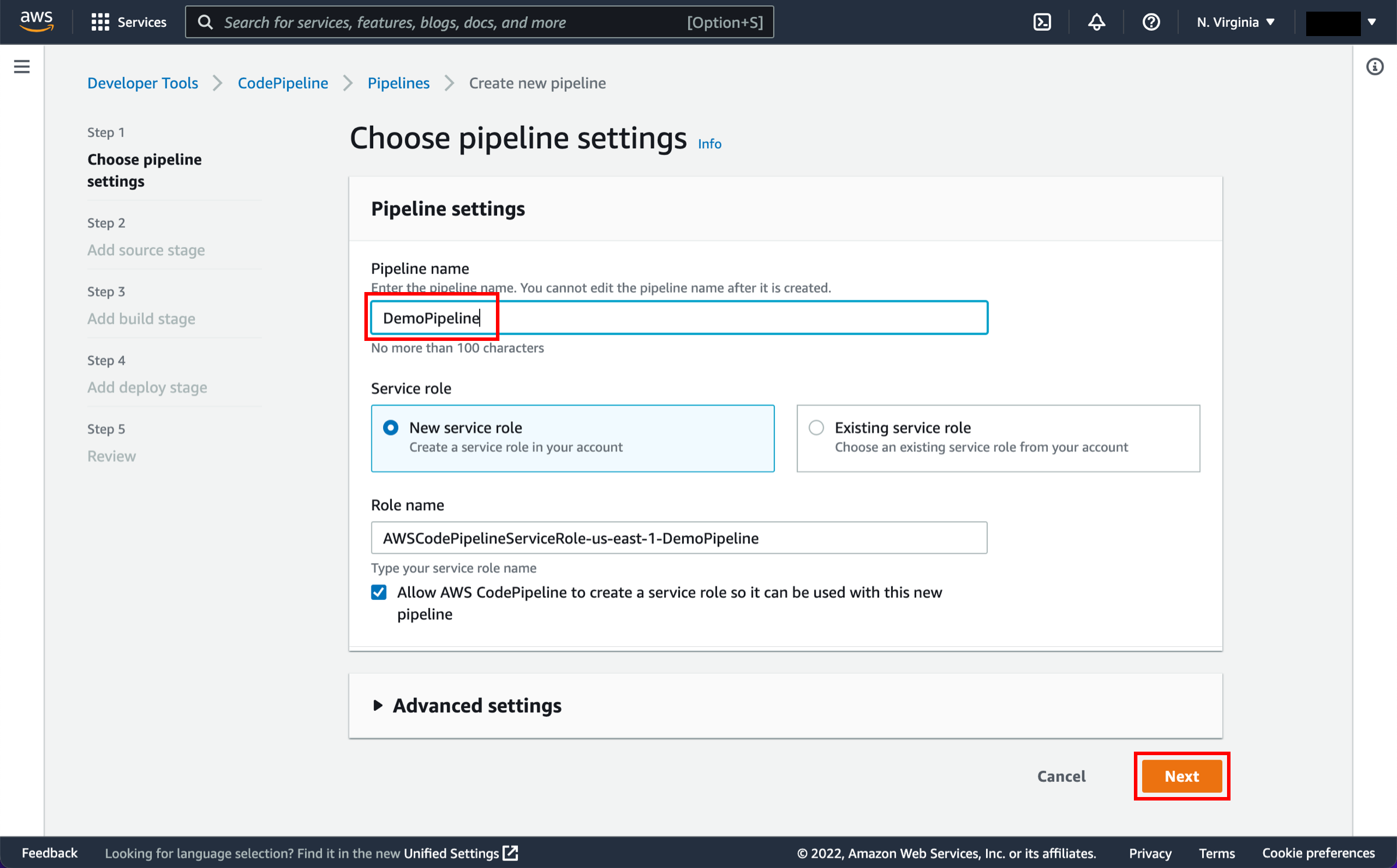This screenshot has width=1397, height=868.
Task: Select Step 1 Choose pipeline settings
Action: coord(144,170)
